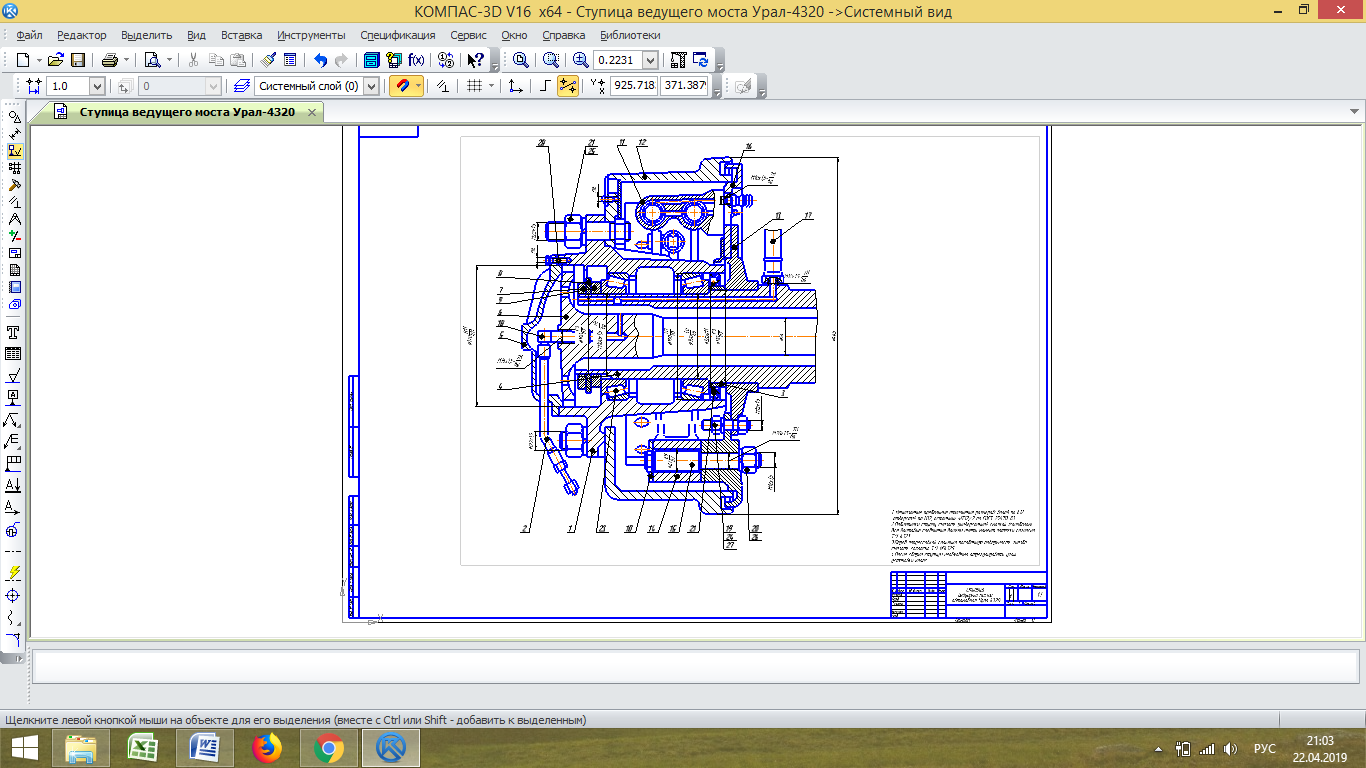1366x768 pixels.
Task: Open print preview with the magnifier-page icon
Action: pyautogui.click(x=152, y=60)
